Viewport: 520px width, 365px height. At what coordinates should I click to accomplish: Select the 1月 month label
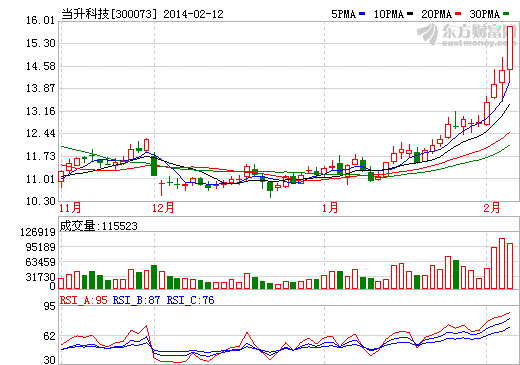click(x=330, y=208)
